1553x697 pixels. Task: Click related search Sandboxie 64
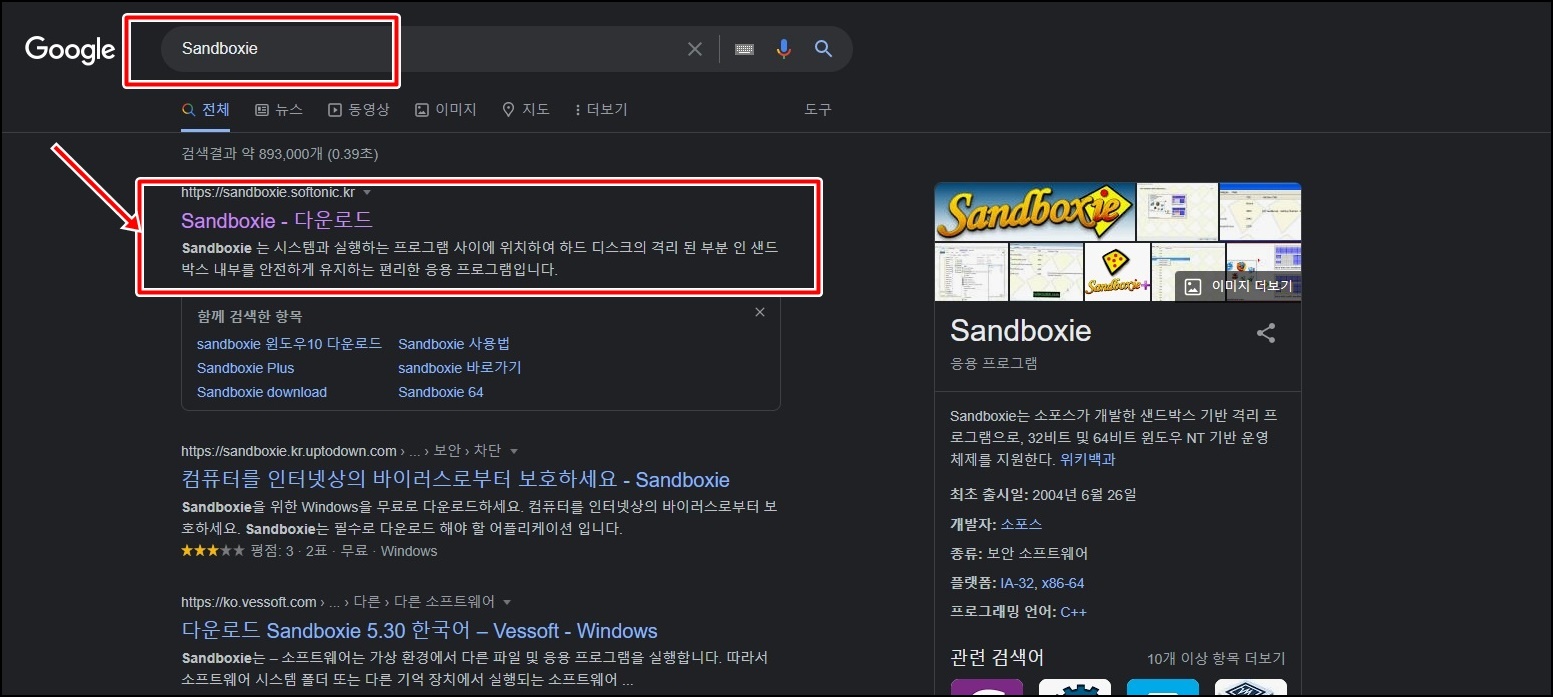(441, 392)
